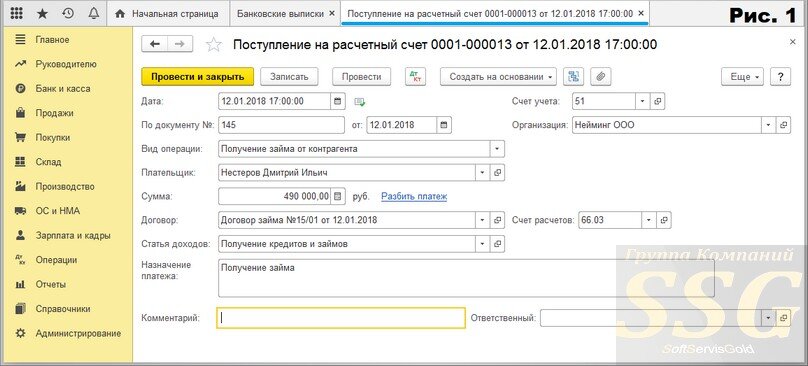Open document structure icon in toolbar
This screenshot has height=366, width=808.
tap(574, 77)
